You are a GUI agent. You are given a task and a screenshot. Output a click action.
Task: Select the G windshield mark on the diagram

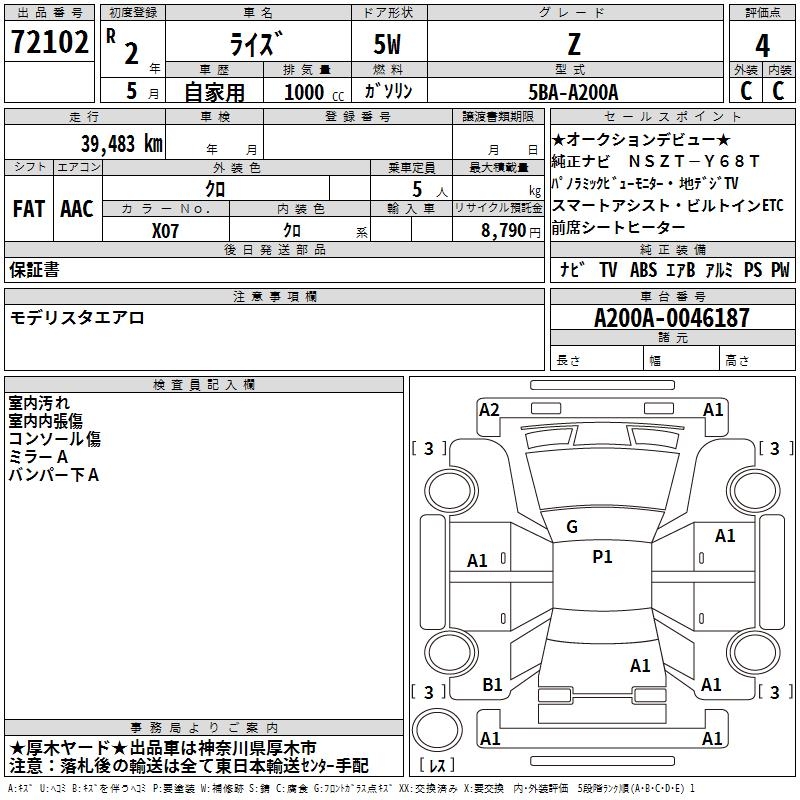(571, 527)
